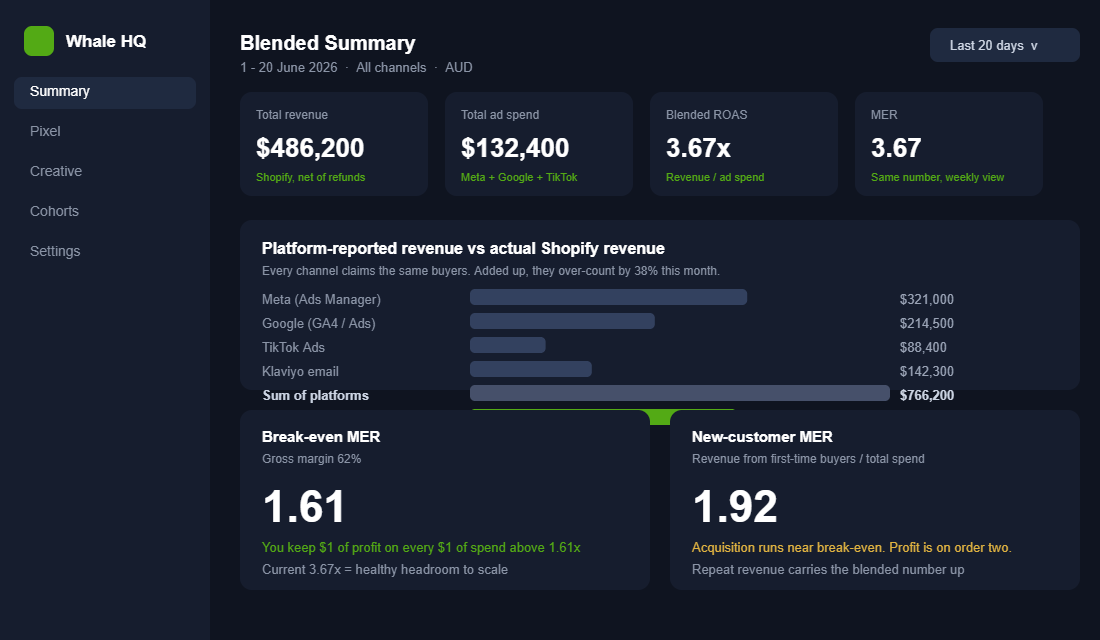Click the Blended Summary heading
1100x640 pixels.
pyautogui.click(x=328, y=43)
